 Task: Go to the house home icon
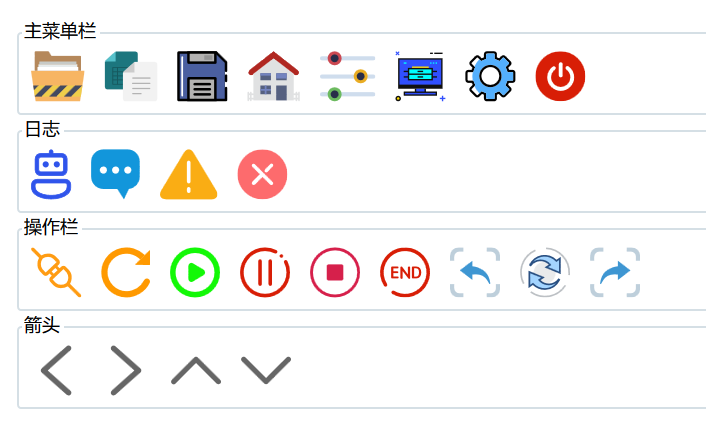click(273, 76)
